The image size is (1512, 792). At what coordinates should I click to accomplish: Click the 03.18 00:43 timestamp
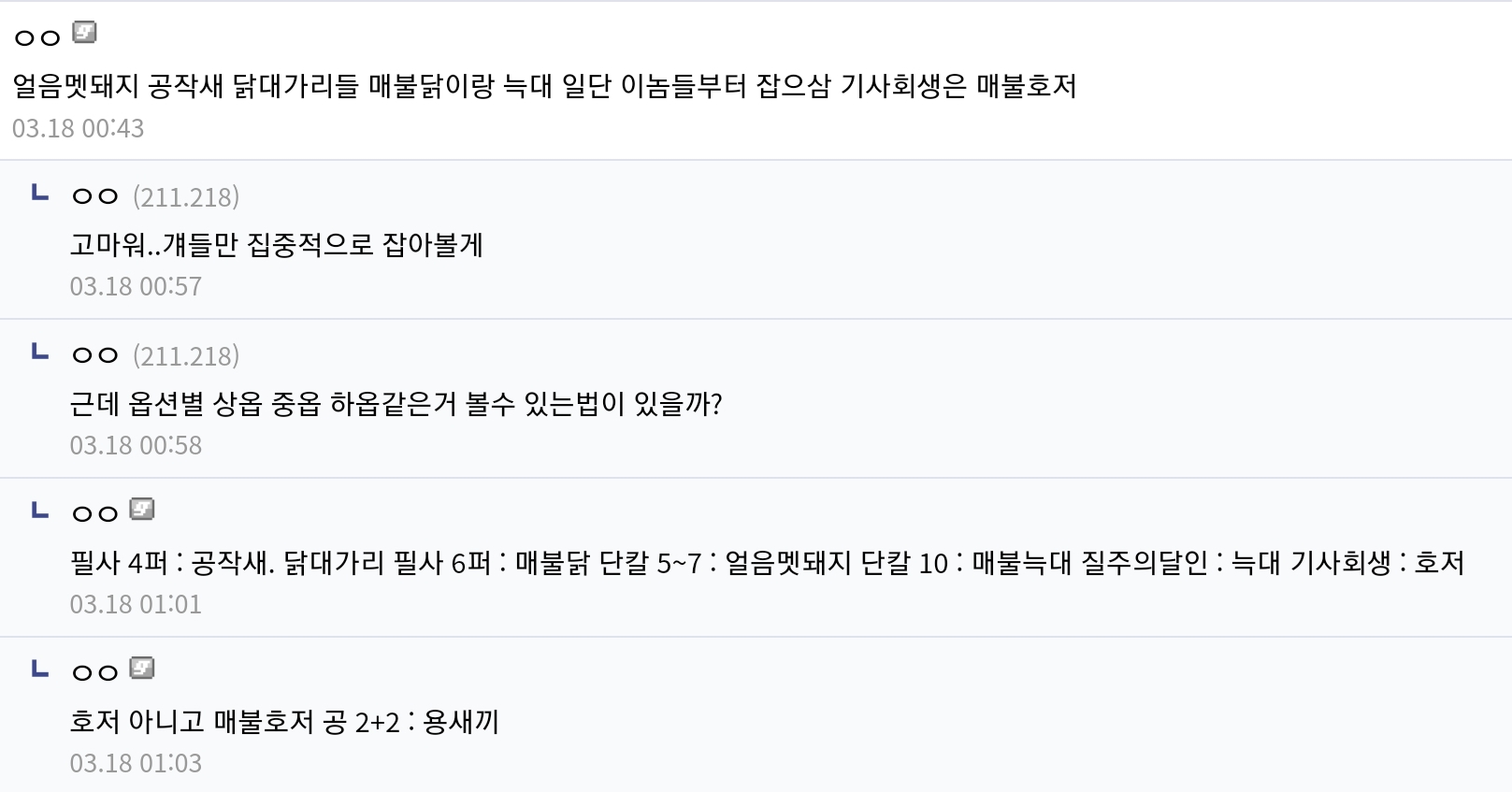[79, 128]
